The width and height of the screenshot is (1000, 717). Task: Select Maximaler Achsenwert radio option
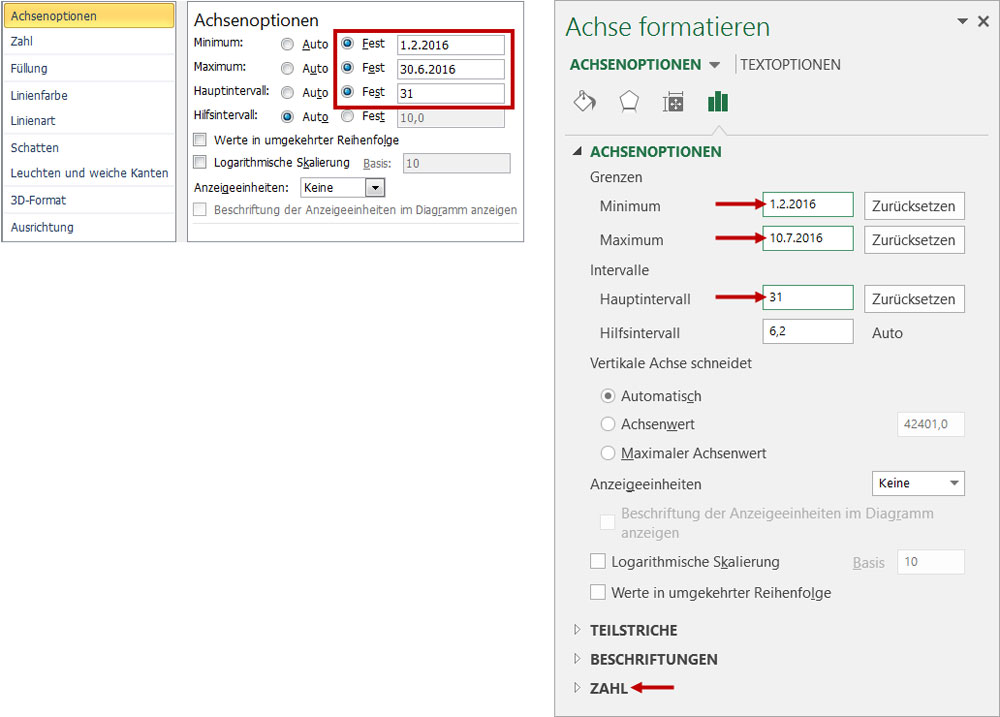(608, 453)
